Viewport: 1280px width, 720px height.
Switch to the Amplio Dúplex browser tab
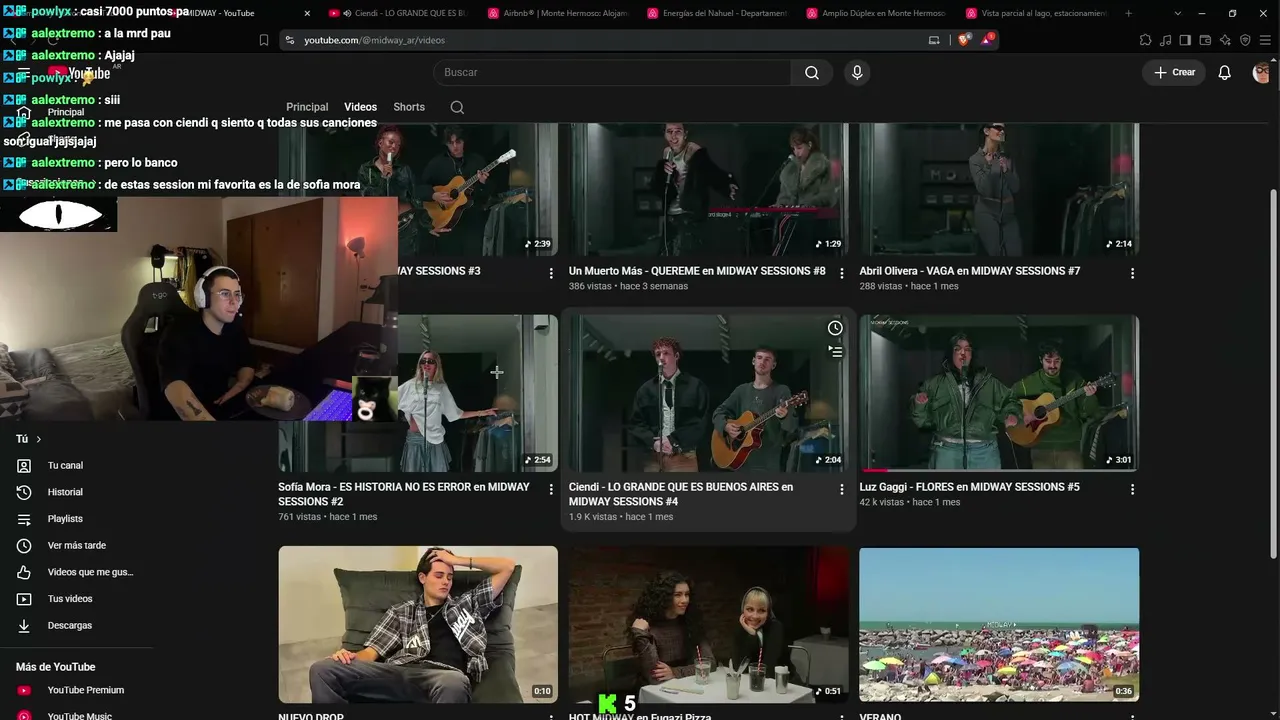tap(877, 13)
